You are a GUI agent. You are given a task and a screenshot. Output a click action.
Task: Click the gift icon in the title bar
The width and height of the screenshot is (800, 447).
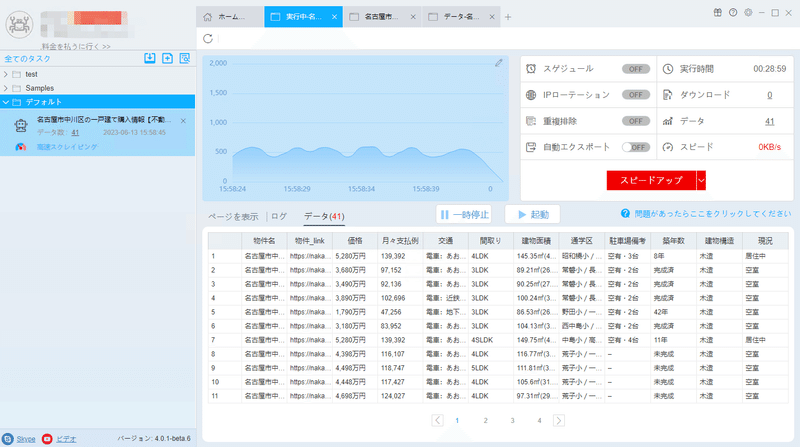pyautogui.click(x=717, y=12)
